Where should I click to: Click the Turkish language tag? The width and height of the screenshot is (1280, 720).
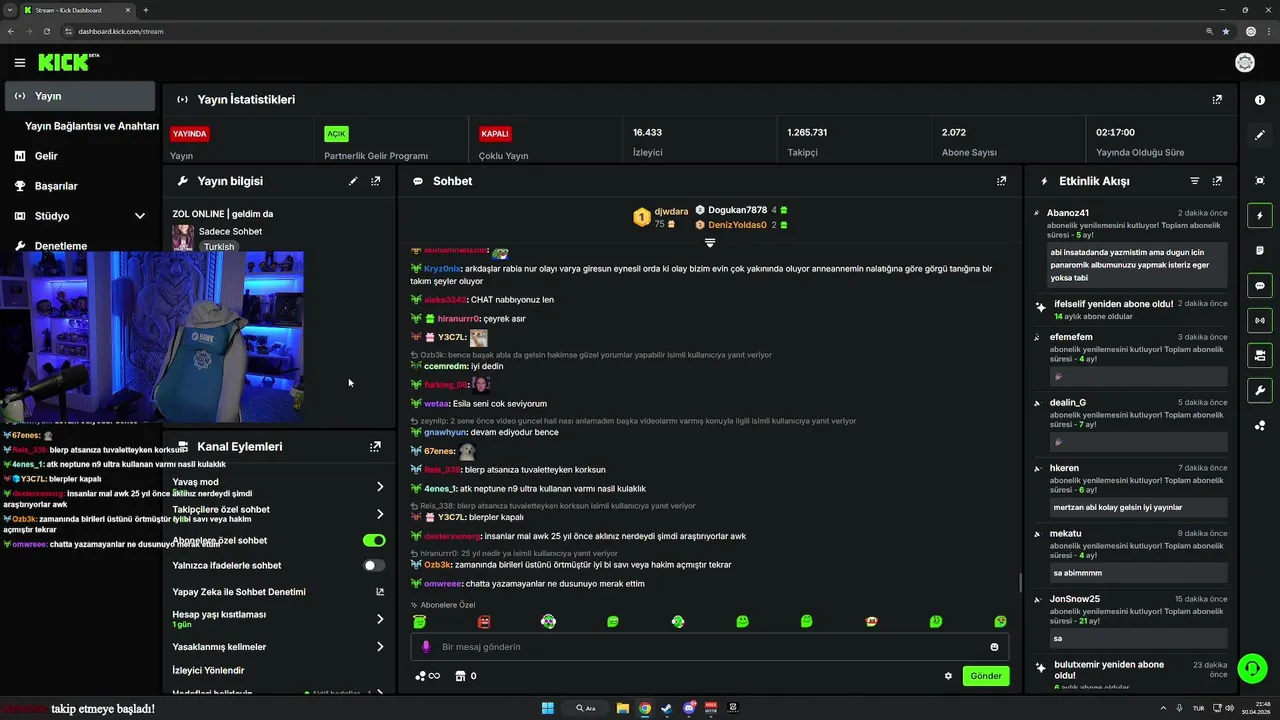(218, 247)
